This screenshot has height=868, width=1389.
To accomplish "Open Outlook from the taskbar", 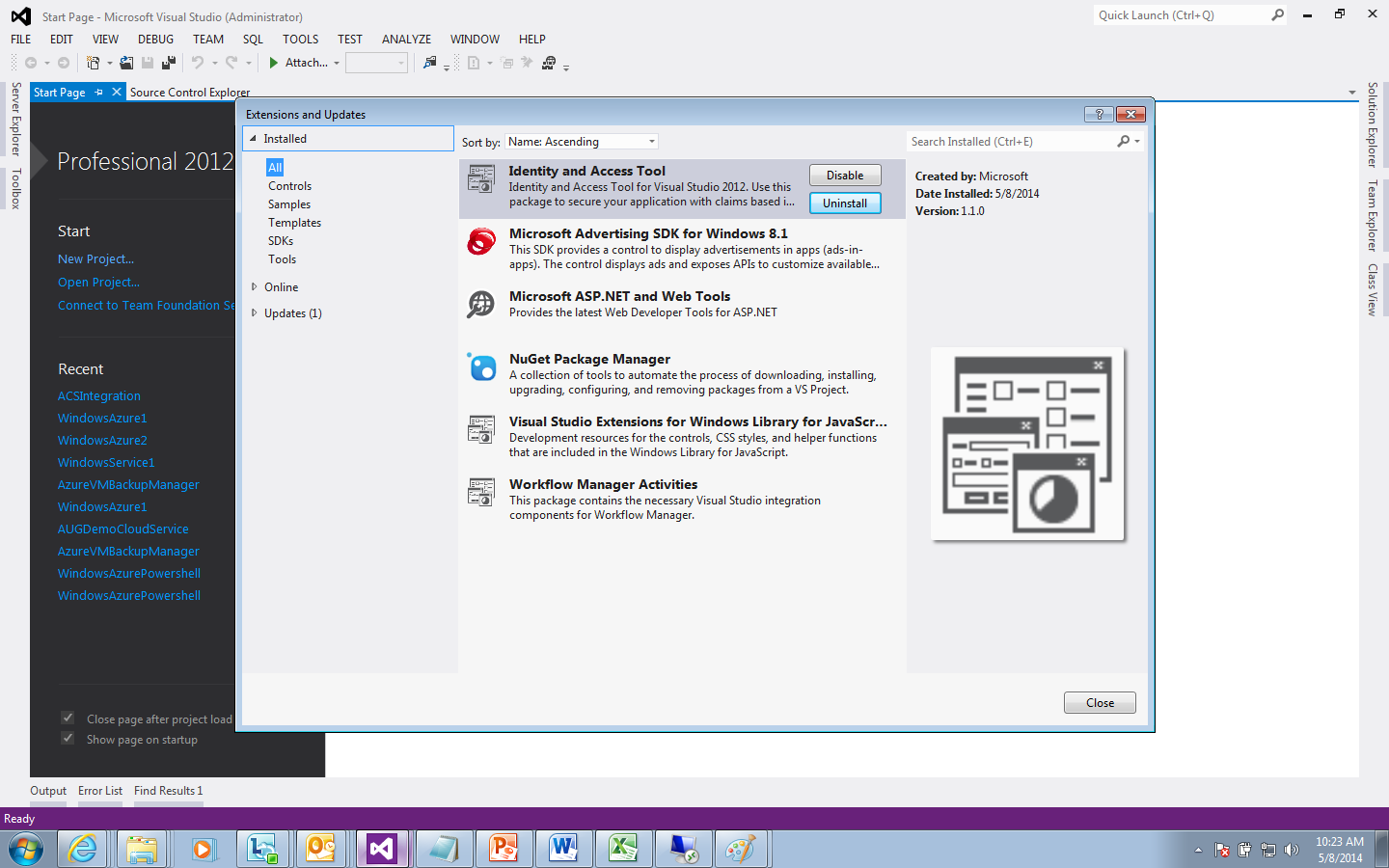I will coord(321,850).
